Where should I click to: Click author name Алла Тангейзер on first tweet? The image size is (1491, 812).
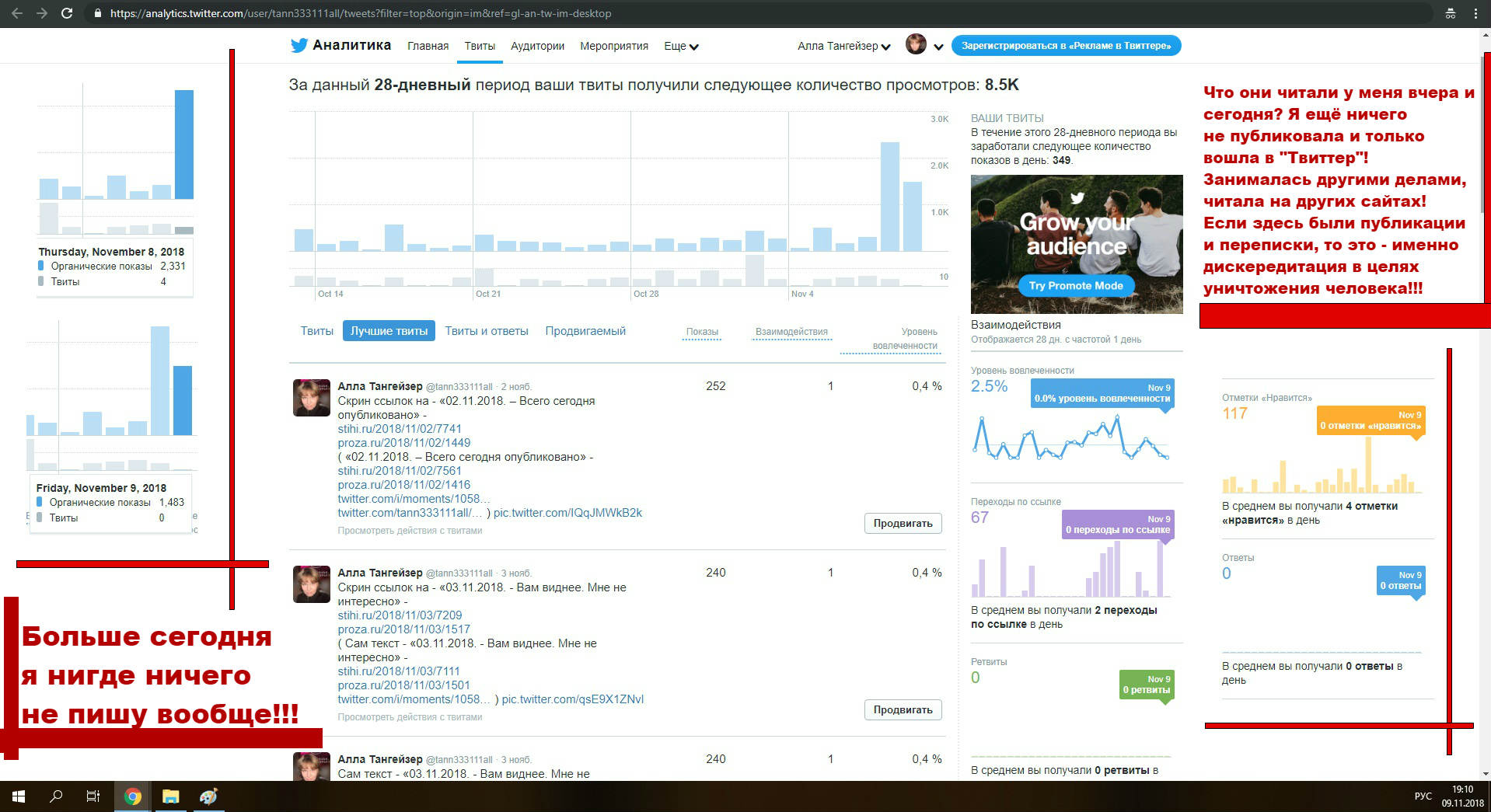[380, 386]
